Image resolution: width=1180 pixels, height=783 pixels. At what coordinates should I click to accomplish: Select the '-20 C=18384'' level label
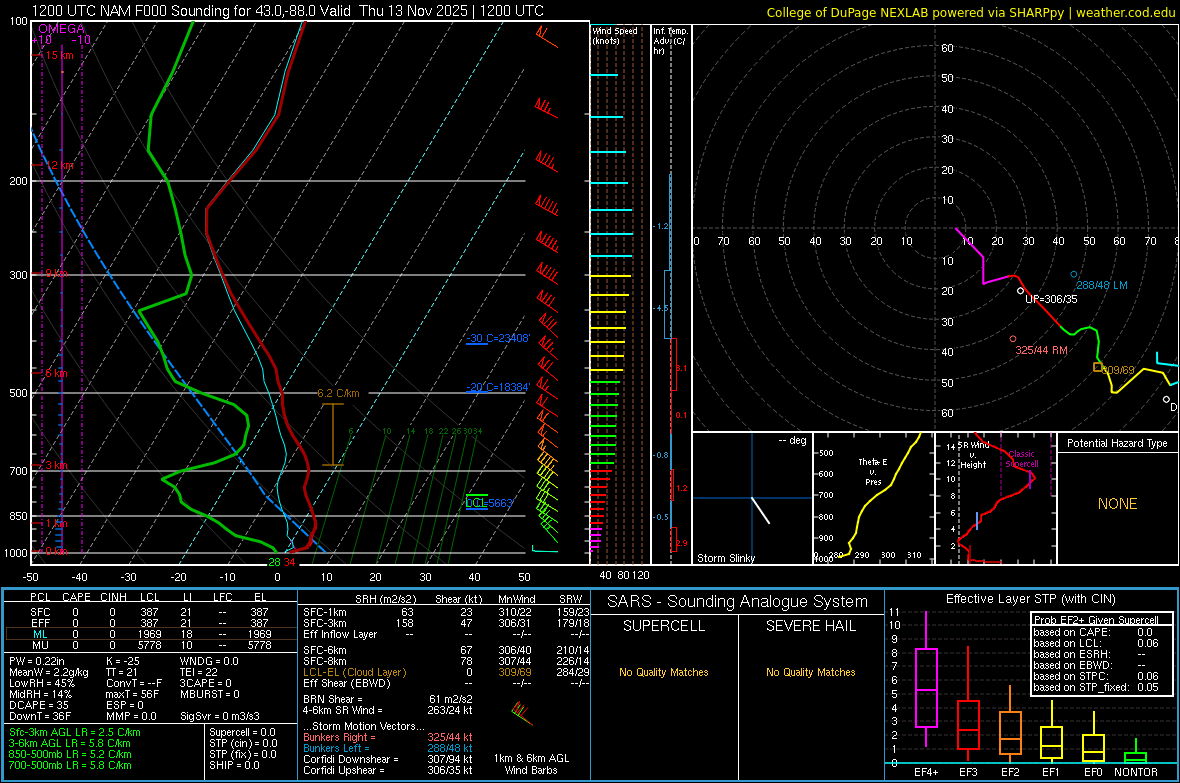[498, 387]
